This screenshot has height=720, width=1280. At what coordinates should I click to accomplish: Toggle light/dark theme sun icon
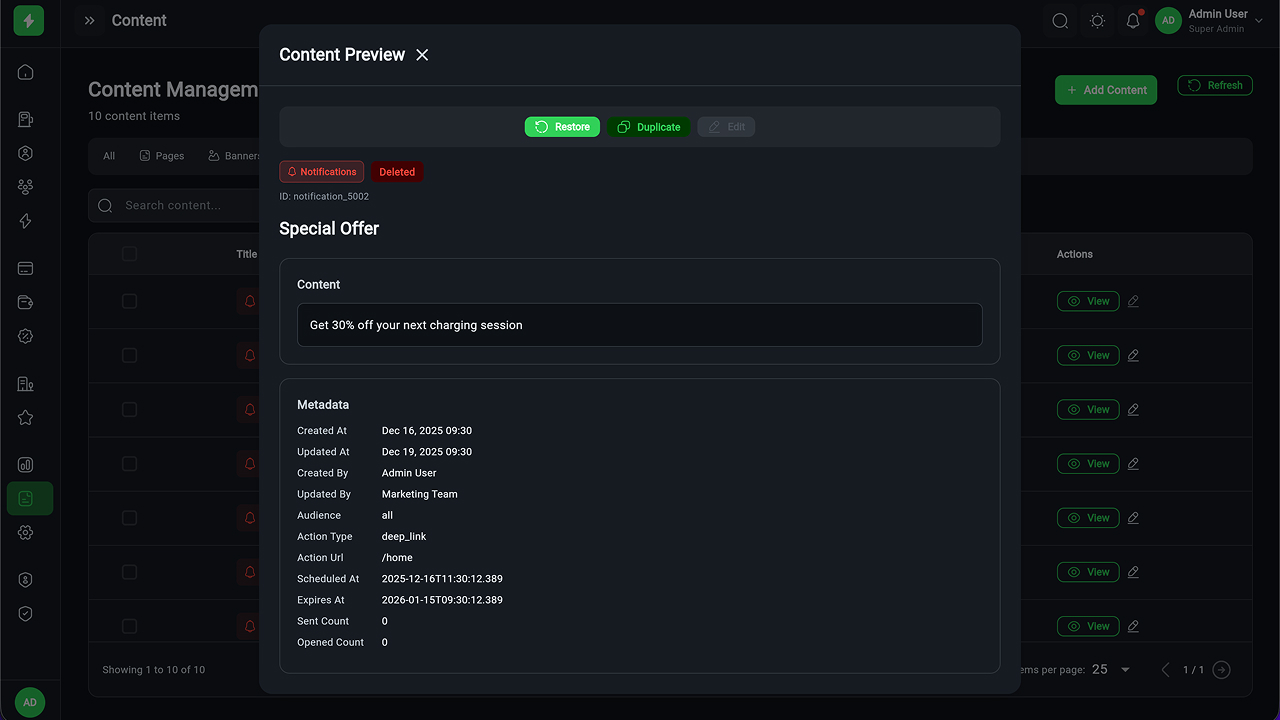coord(1097,21)
